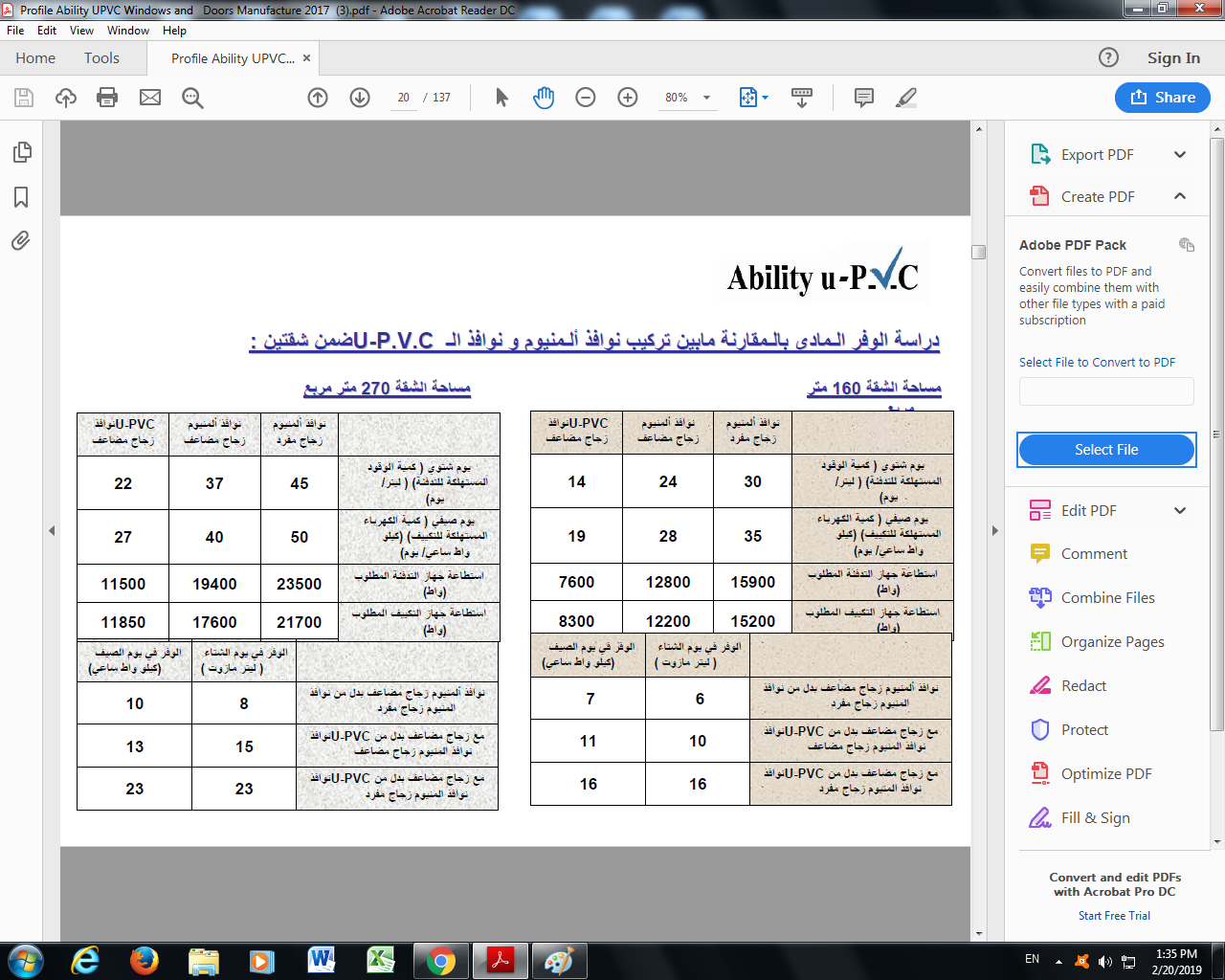Image resolution: width=1225 pixels, height=980 pixels.
Task: Click the volume icon in system tray
Action: pos(1104,961)
